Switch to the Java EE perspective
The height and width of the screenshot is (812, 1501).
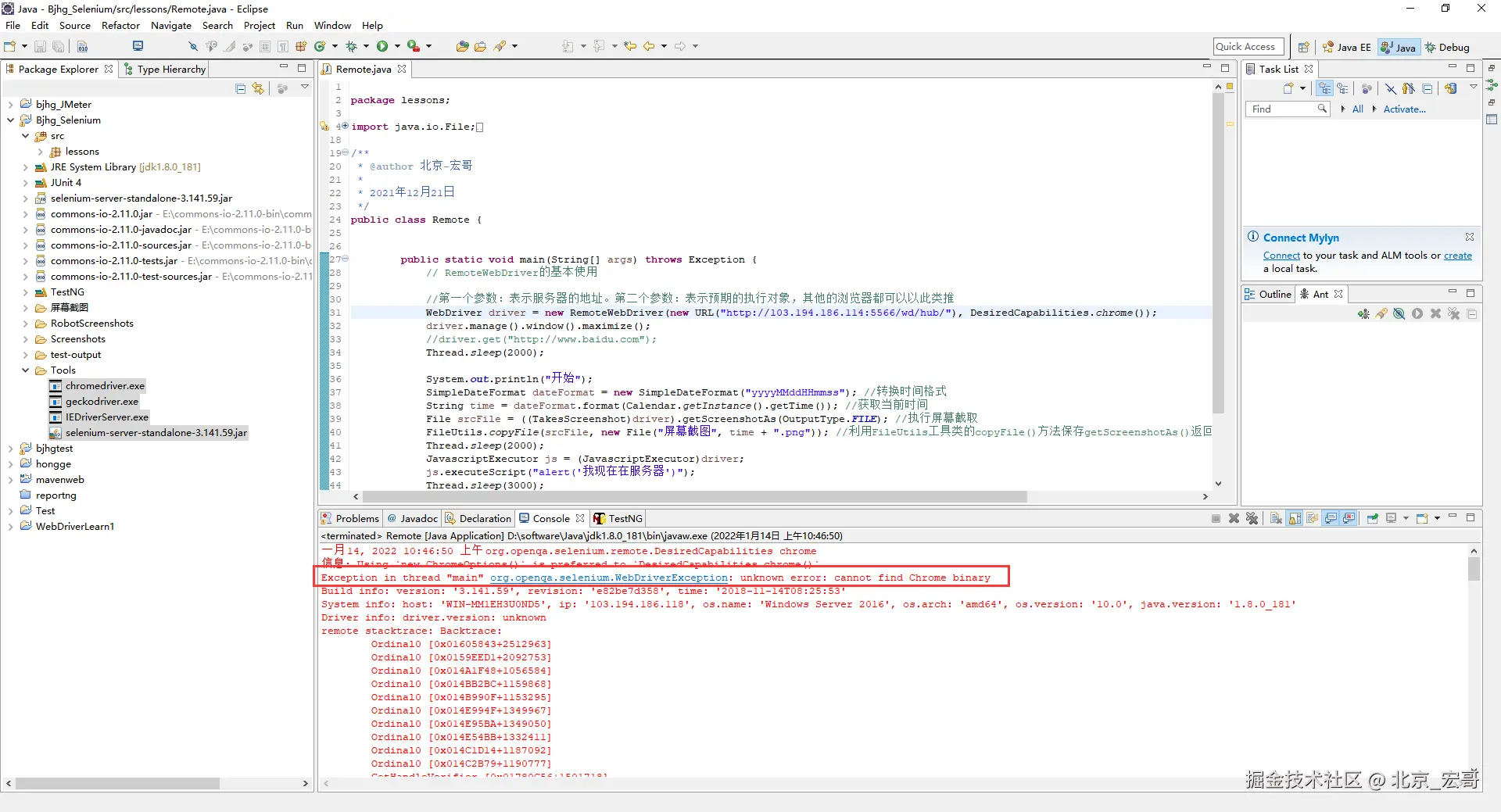pos(1347,48)
